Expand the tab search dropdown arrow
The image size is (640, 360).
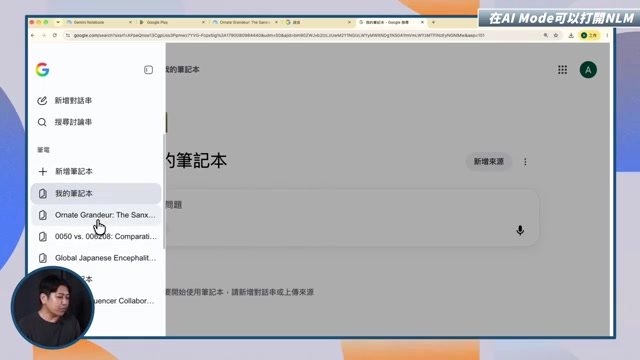(58, 22)
